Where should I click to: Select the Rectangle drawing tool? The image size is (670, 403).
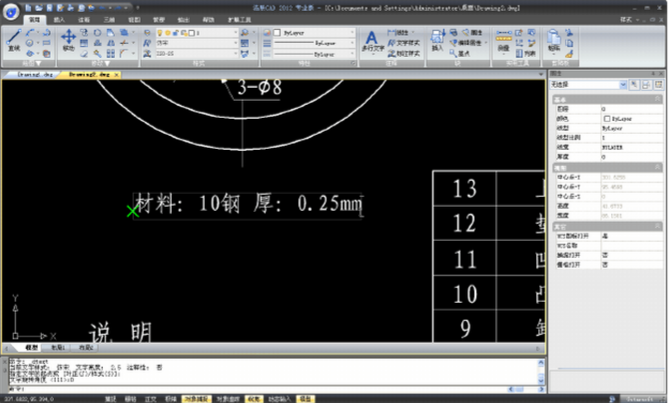coord(47,43)
